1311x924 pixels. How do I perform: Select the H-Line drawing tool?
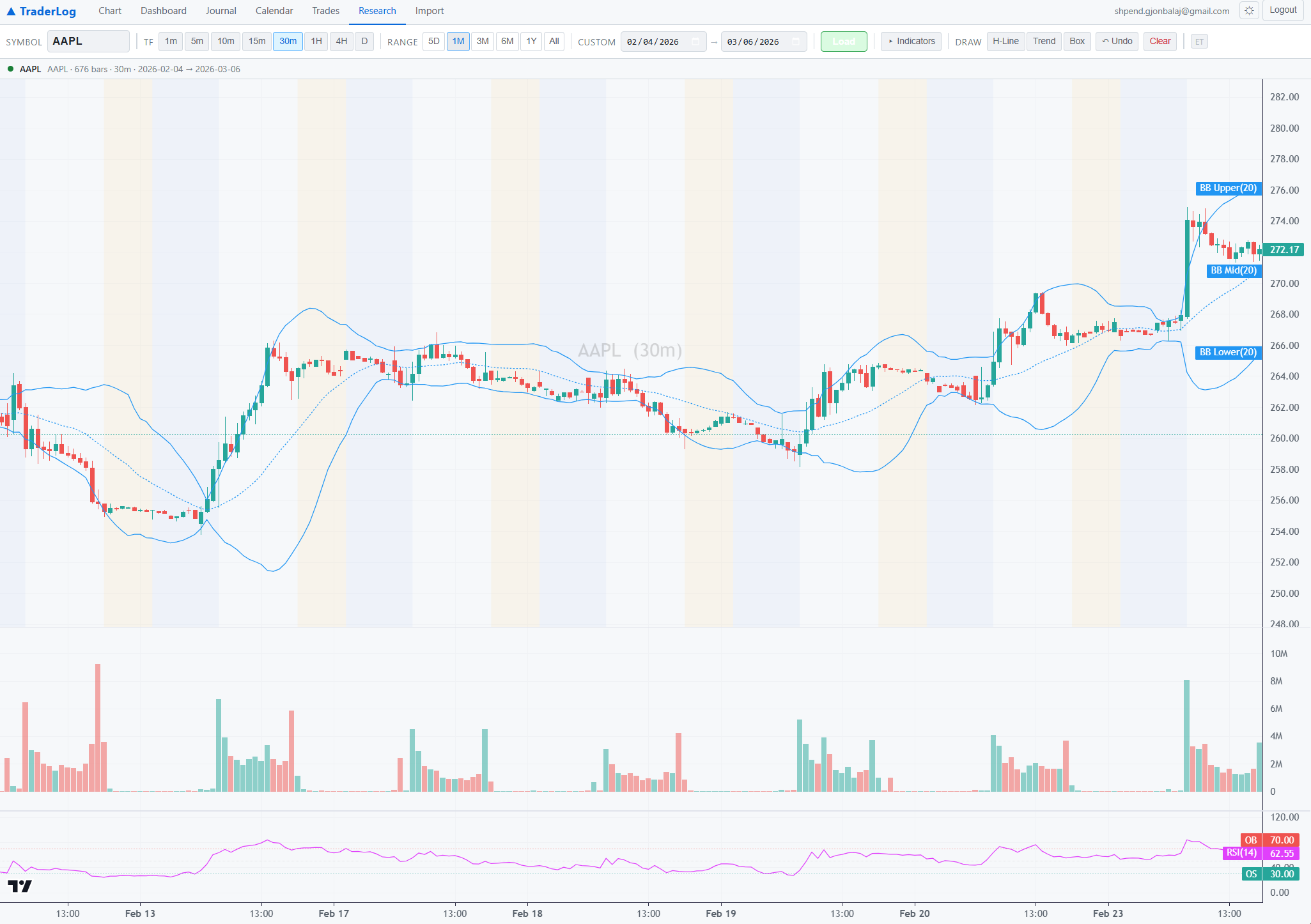click(1005, 41)
